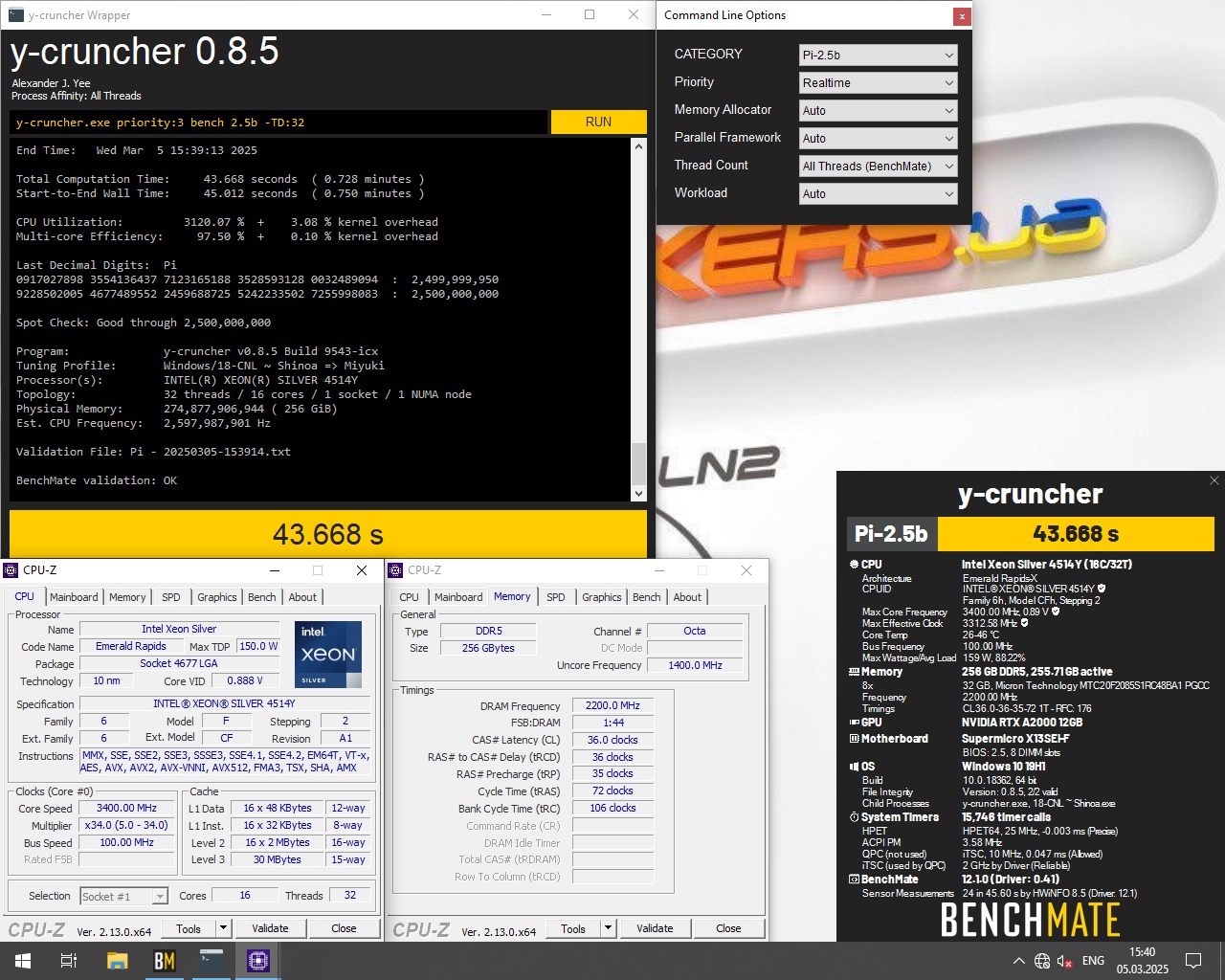Open the Workload dropdown

878,194
